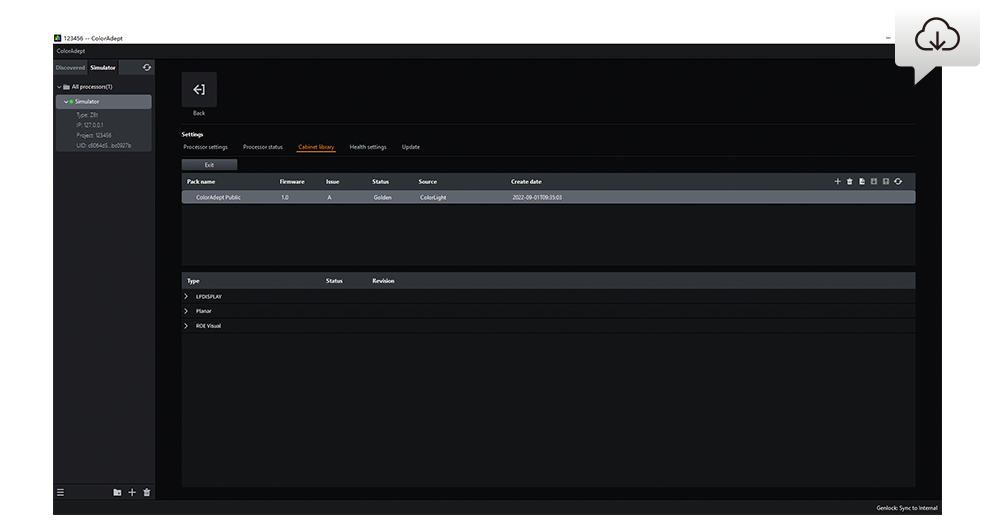Image resolution: width=996 pixels, height=523 pixels.
Task: Expand the Planar cabinet type
Action: tap(186, 311)
